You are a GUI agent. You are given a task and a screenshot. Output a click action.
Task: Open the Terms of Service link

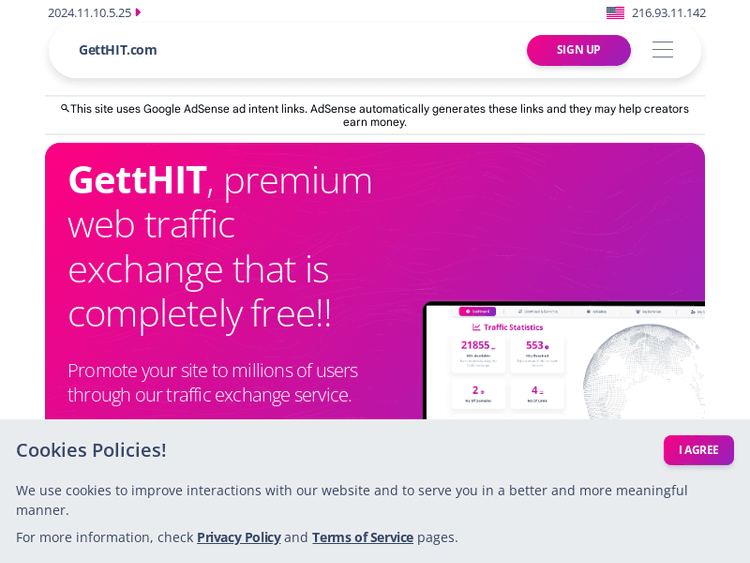pos(362,537)
